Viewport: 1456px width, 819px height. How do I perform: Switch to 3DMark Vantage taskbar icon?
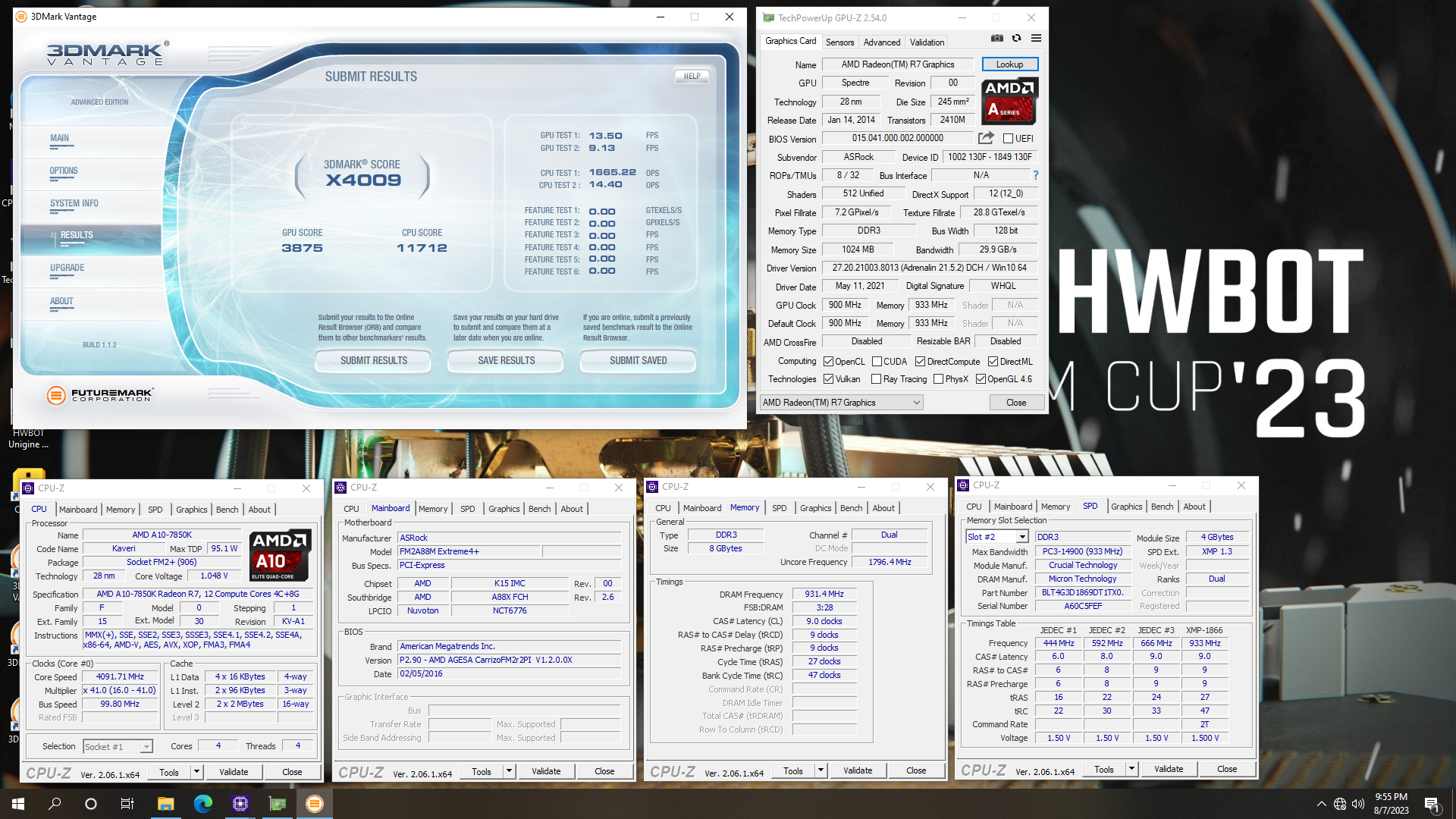[x=314, y=804]
